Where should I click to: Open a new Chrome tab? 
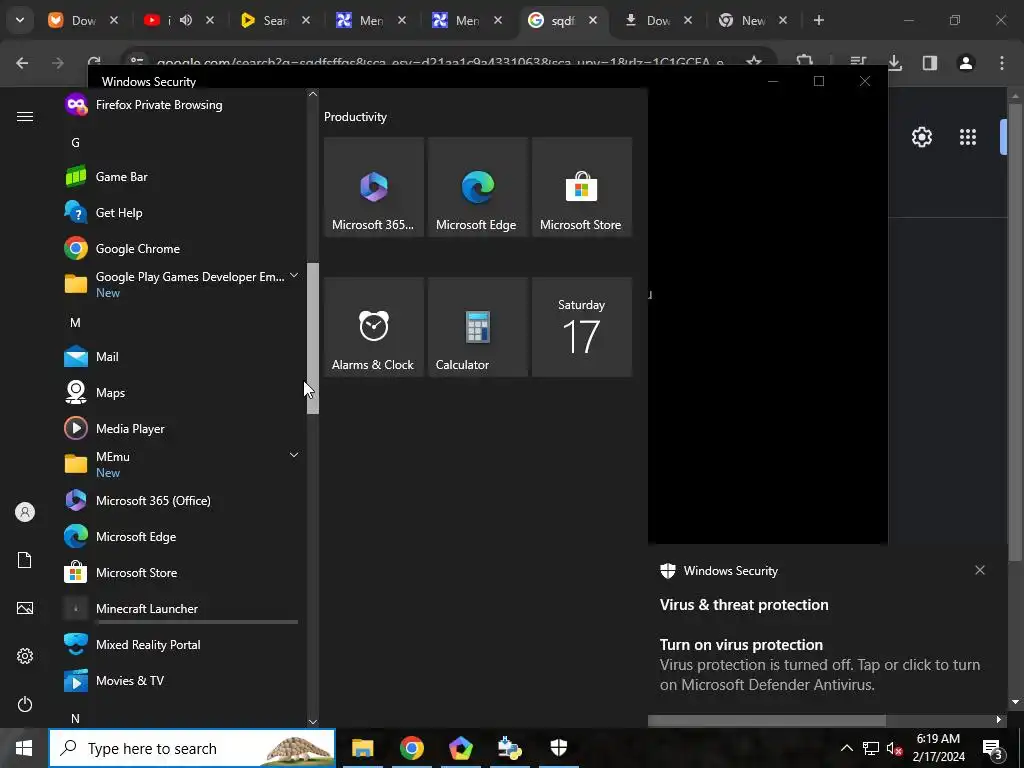point(818,20)
